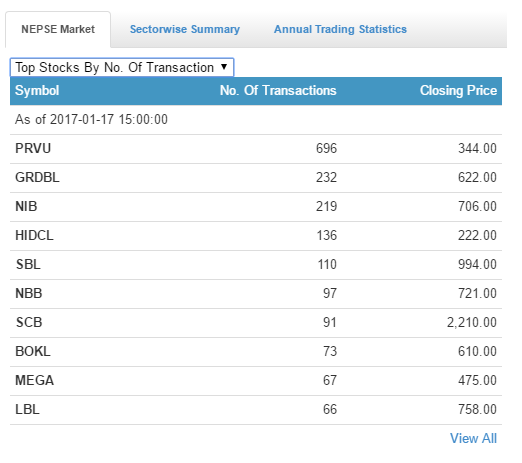Click the 706.00 closing price for NIB

477,207
